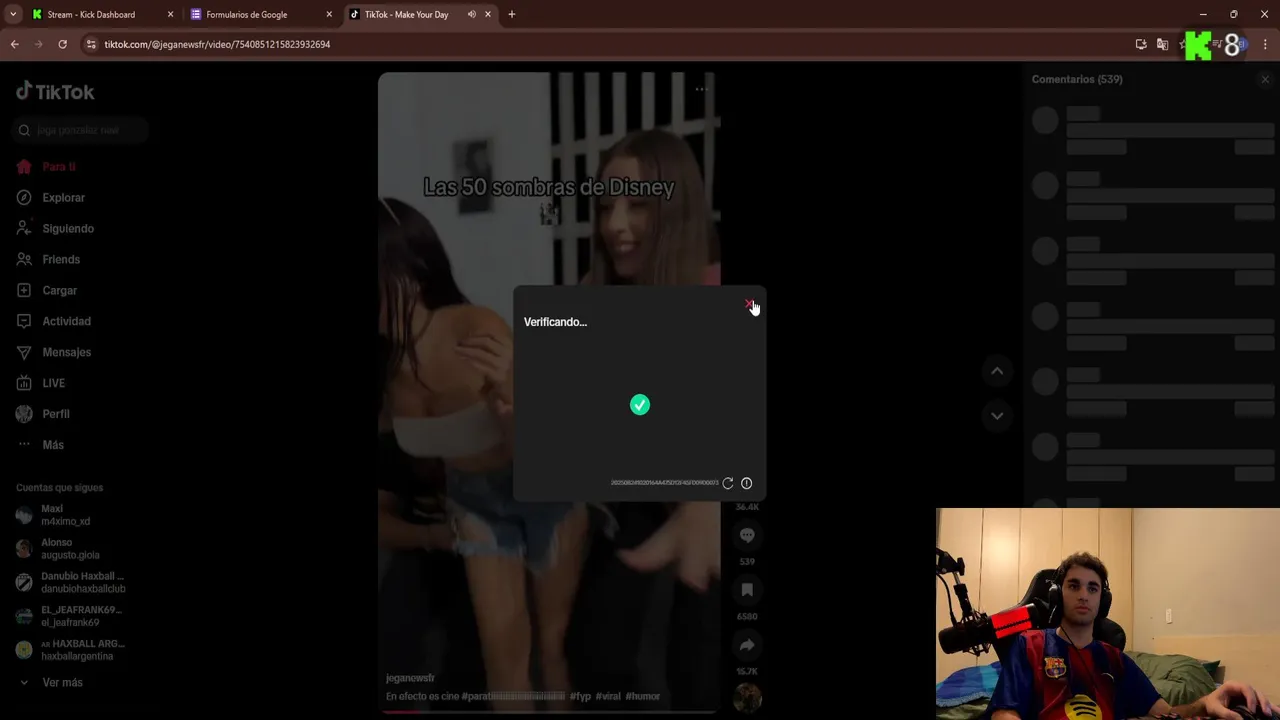Close the Comentarios panel
The image size is (1280, 720).
click(1265, 79)
